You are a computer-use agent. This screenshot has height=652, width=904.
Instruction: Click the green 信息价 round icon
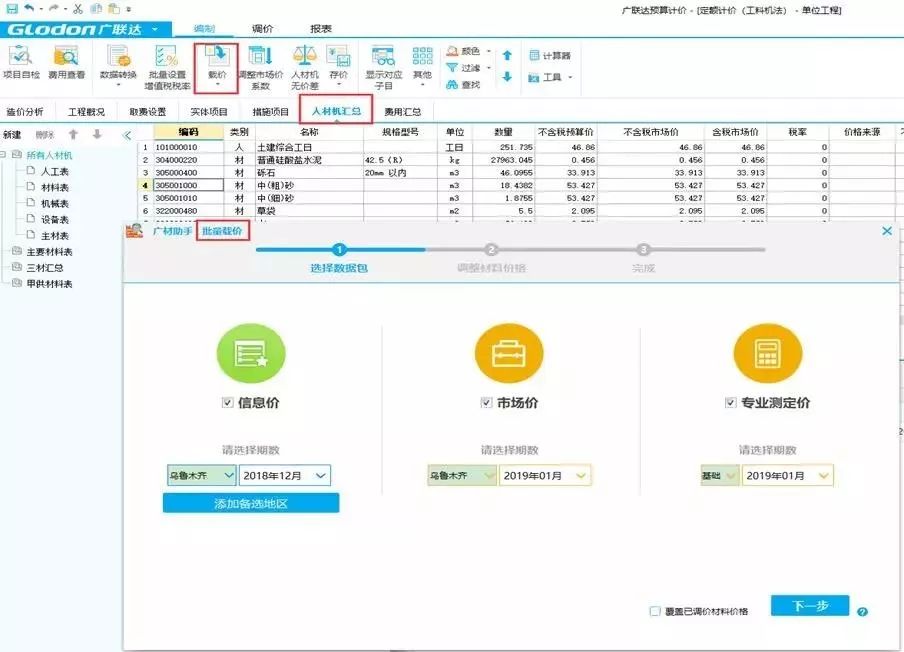pos(251,353)
